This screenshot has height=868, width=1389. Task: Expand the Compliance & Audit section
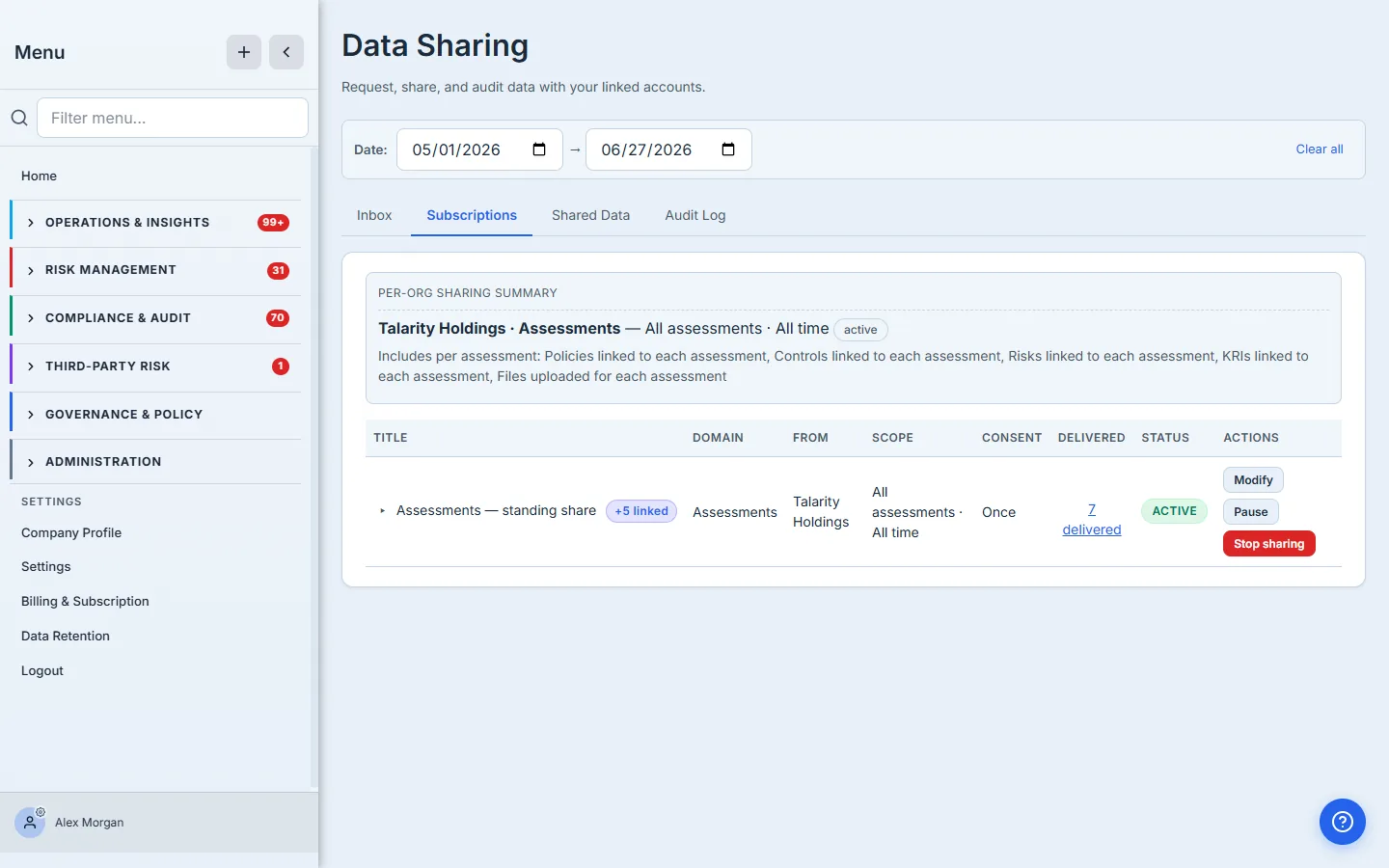pyautogui.click(x=156, y=318)
